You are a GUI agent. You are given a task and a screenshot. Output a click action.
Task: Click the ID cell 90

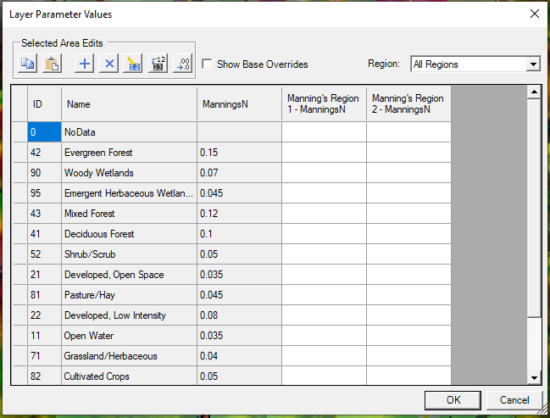pos(45,173)
